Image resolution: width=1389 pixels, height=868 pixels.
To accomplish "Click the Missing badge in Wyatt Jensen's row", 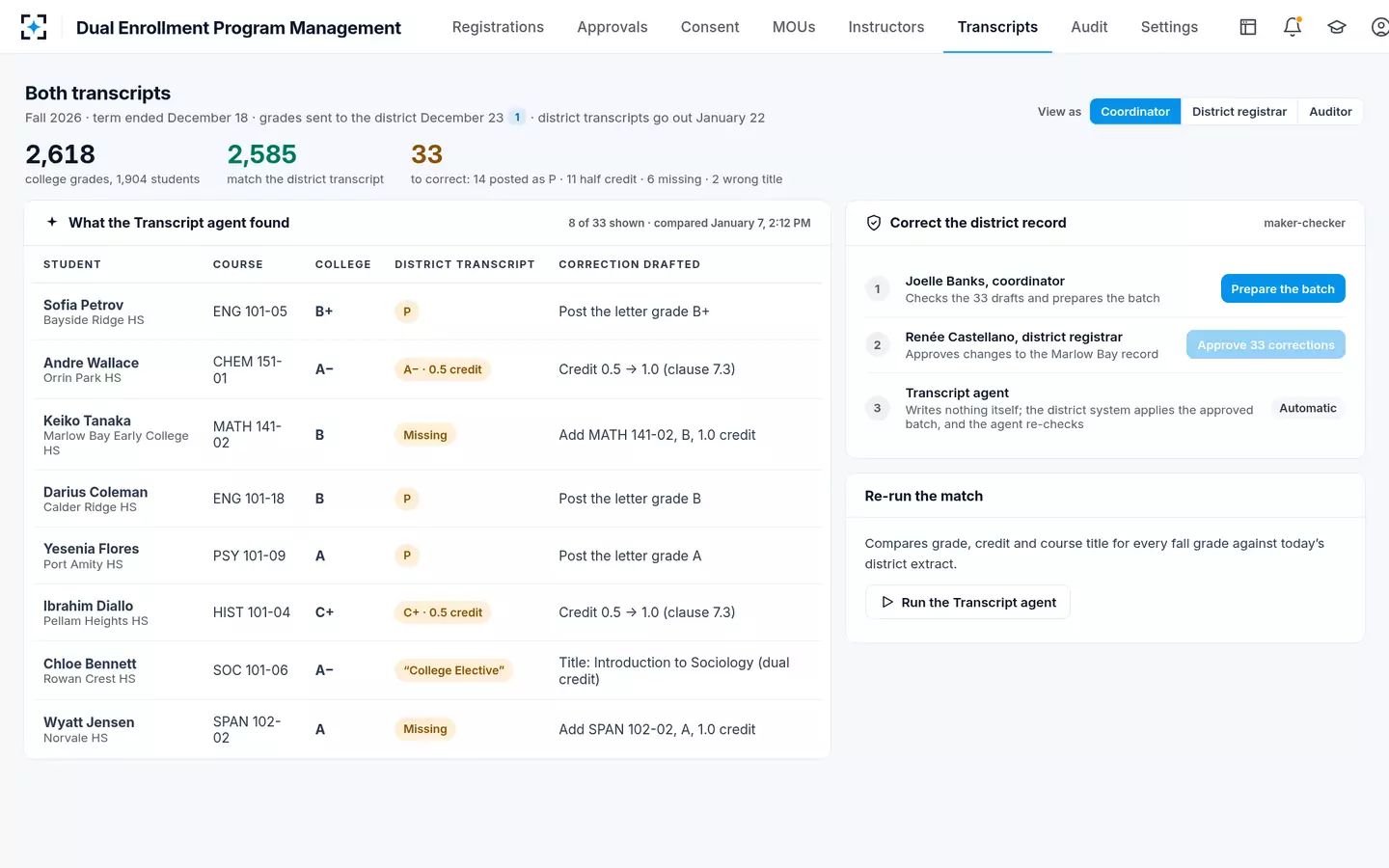I will [425, 729].
